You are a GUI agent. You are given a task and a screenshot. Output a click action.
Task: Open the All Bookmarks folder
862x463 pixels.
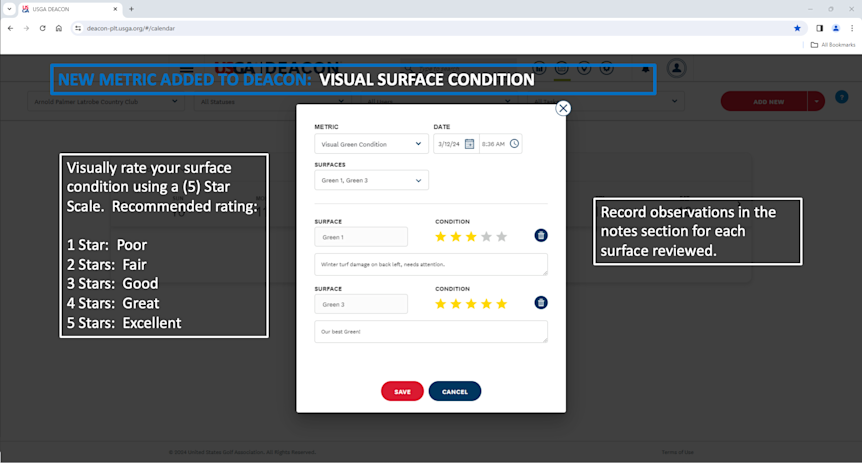pos(833,45)
